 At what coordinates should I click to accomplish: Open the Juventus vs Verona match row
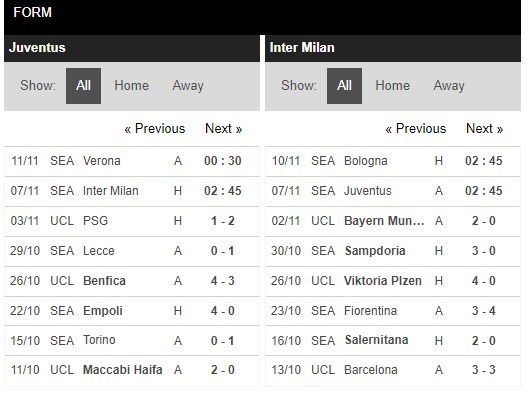[132, 161]
